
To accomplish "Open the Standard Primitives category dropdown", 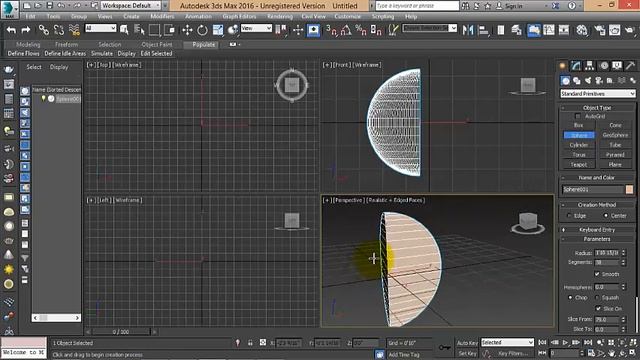I will [598, 94].
